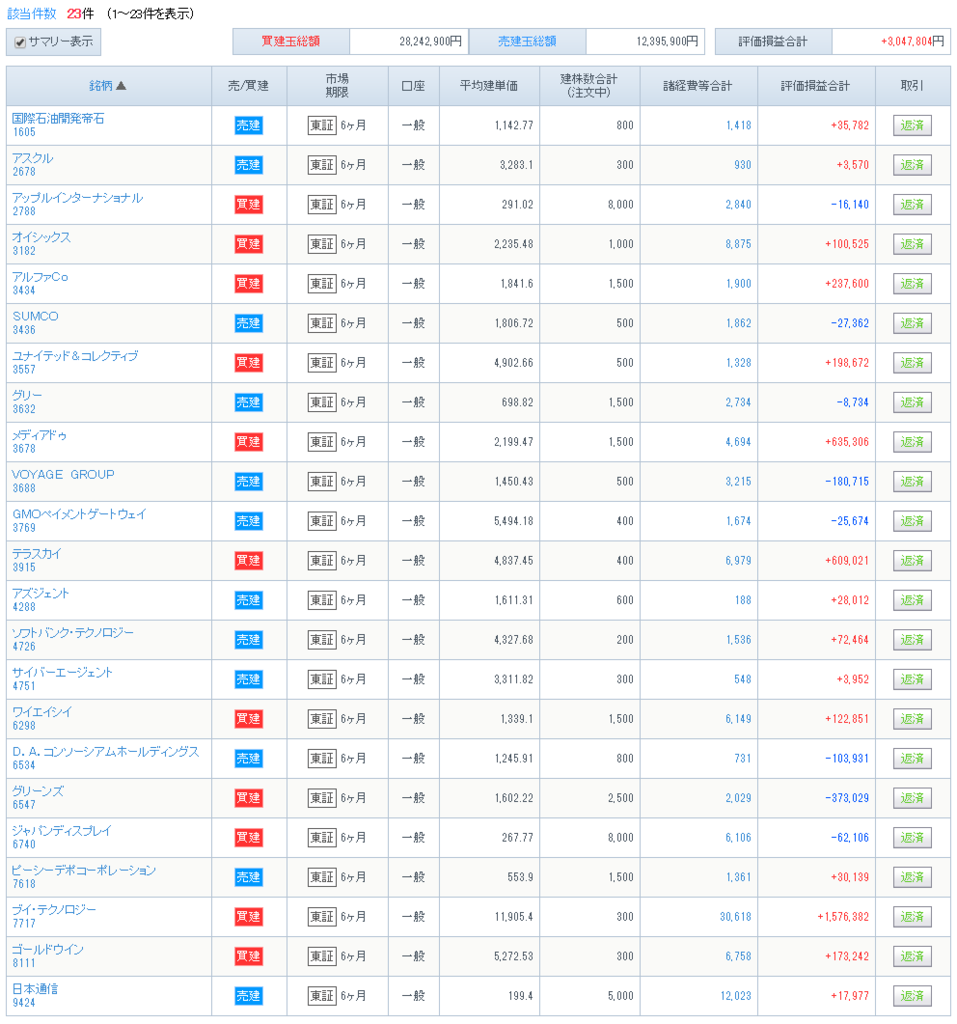Select total 評価損益合計 +3,047,804円
Viewport: 957px width, 1024px height.
pyautogui.click(x=912, y=41)
